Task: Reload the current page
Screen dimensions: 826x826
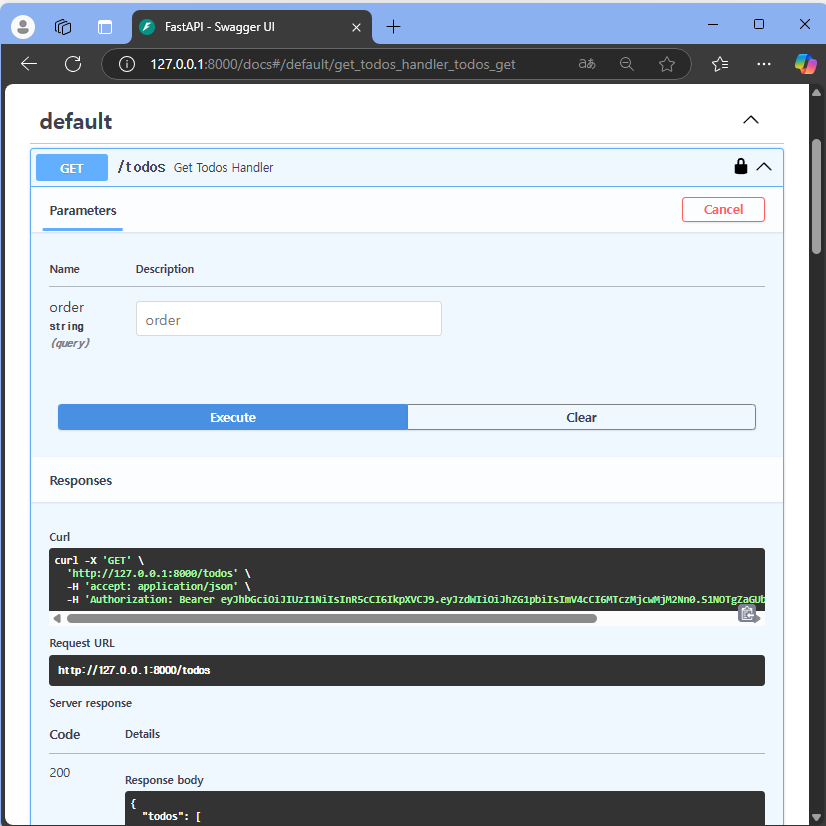Action: [73, 64]
